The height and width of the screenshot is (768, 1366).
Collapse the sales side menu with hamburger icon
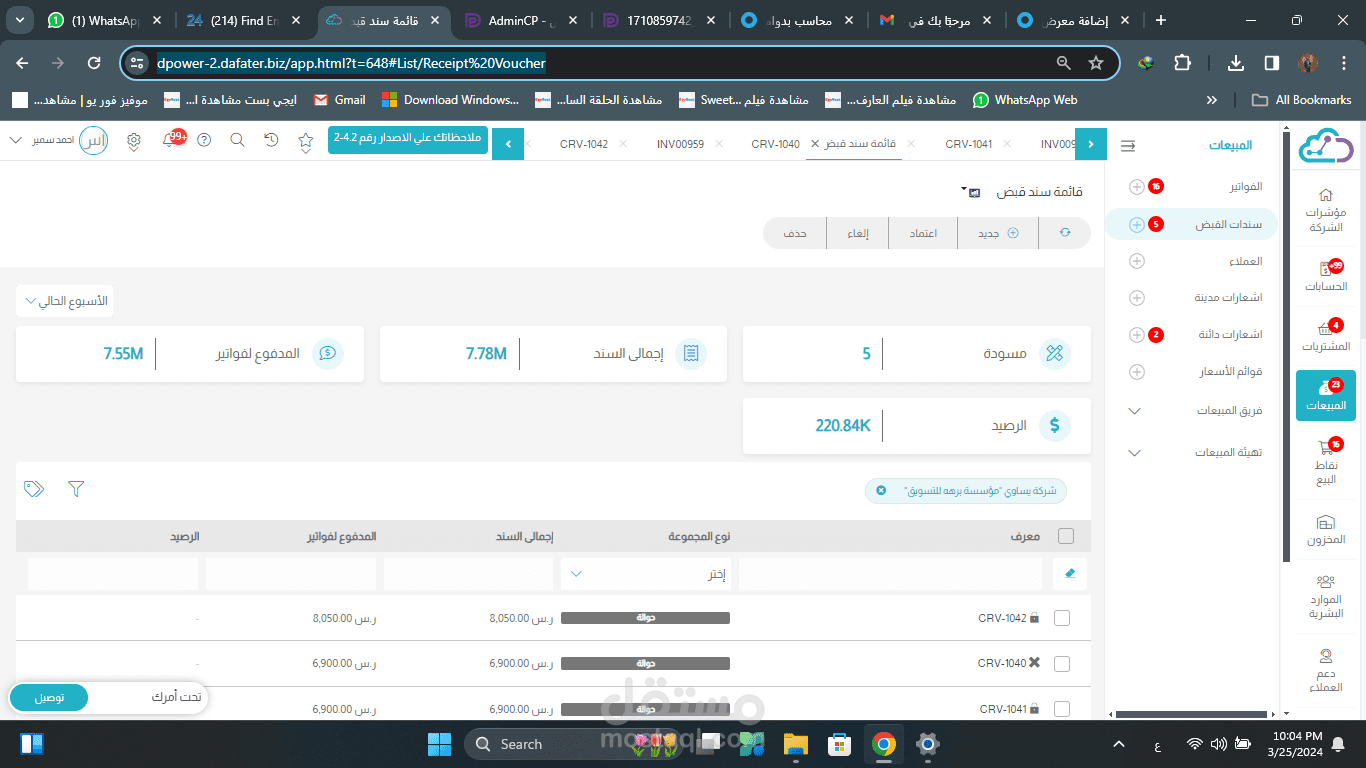click(1128, 146)
